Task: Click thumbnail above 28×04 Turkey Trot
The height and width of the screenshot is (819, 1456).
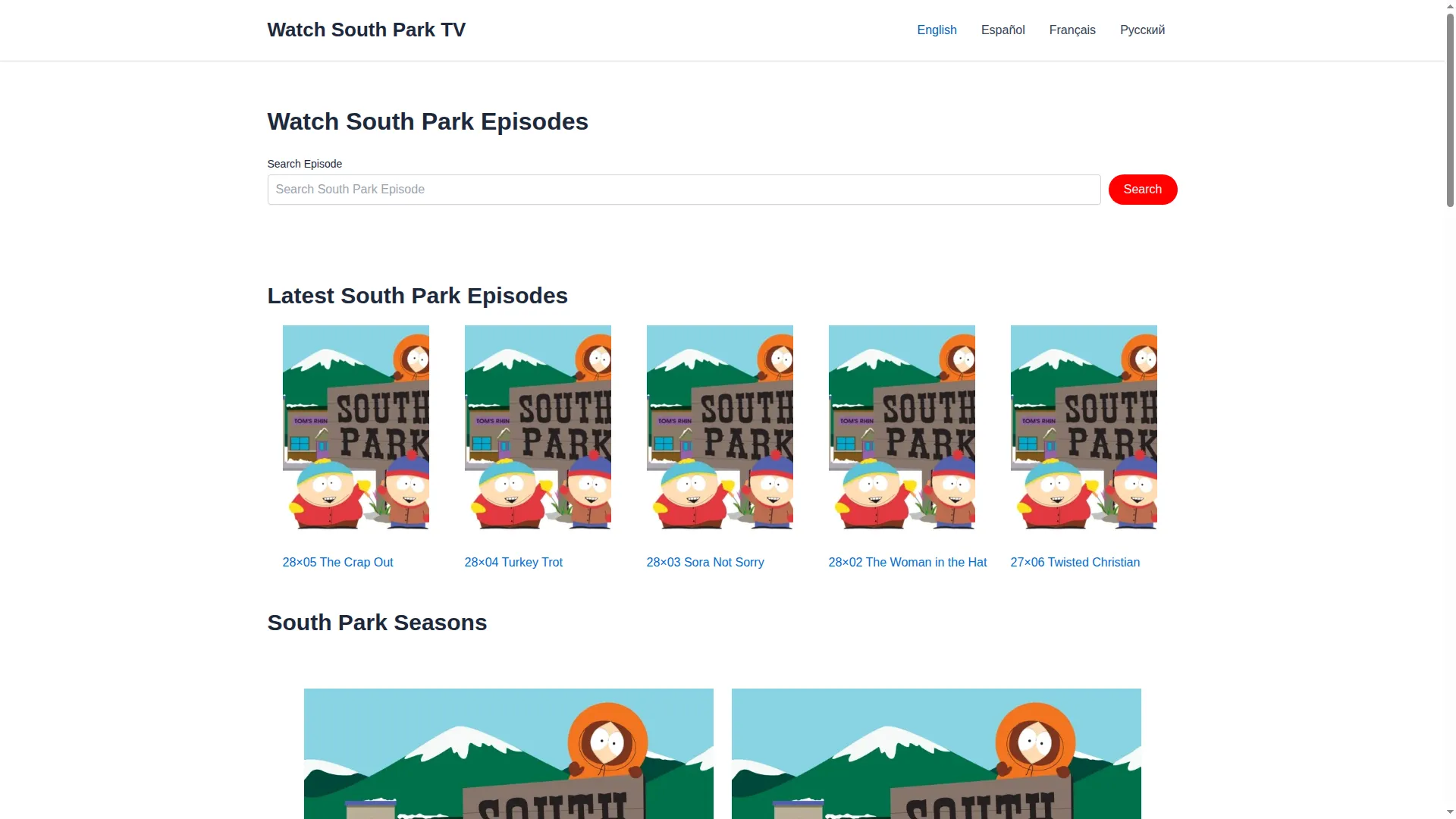Action: click(x=538, y=427)
